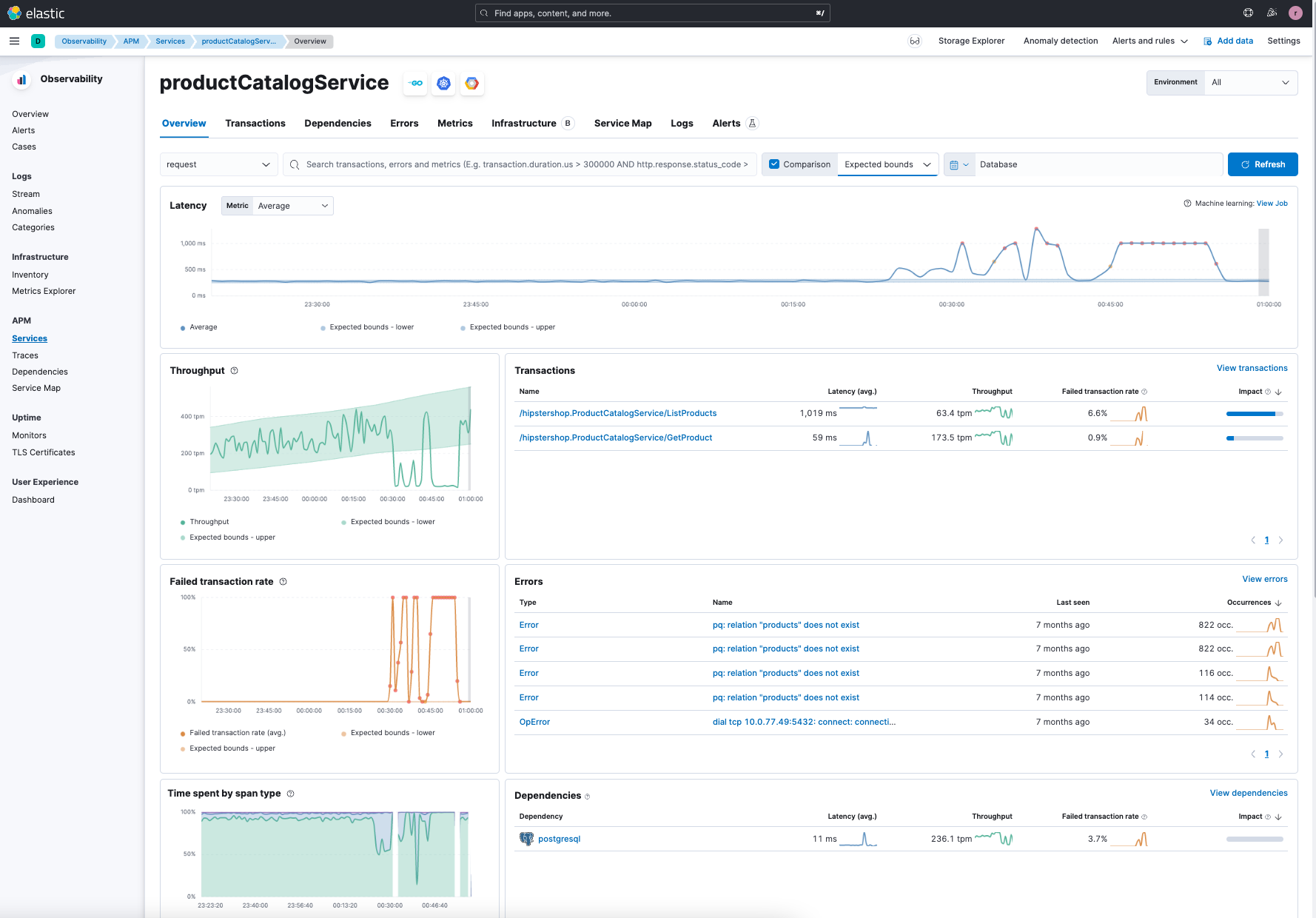Open the Environment dropdown
The width and height of the screenshot is (1316, 918).
[x=1249, y=82]
